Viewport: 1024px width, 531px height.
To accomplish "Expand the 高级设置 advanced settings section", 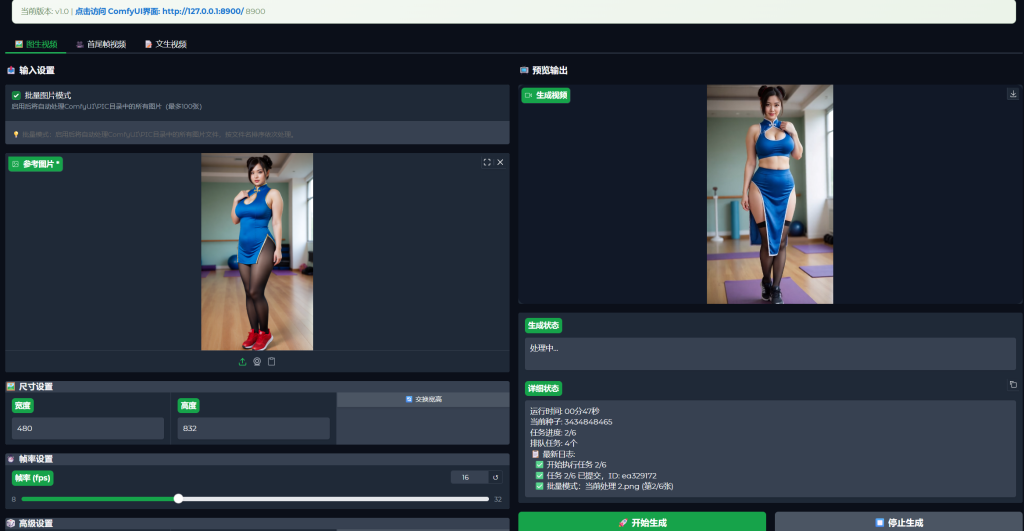I will click(257, 524).
